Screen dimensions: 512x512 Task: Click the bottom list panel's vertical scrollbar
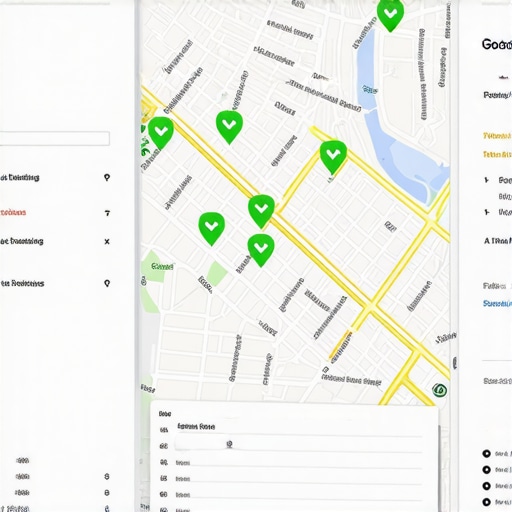click(x=439, y=468)
